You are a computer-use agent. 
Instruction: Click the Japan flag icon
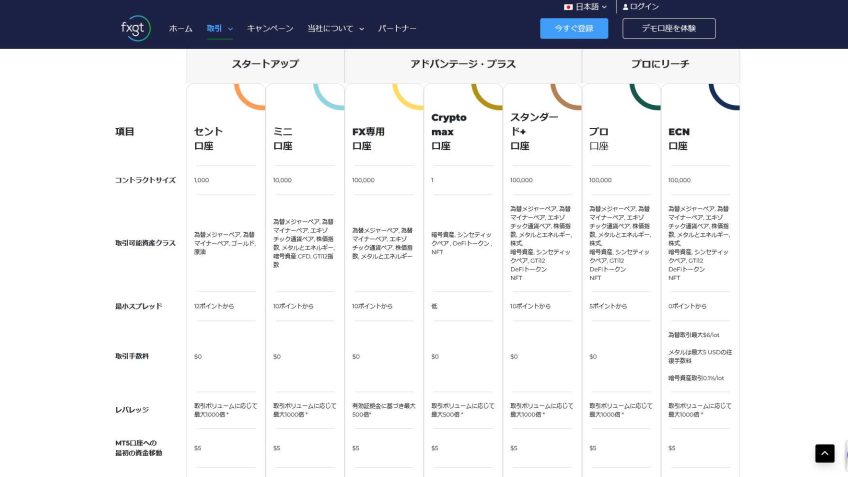(x=568, y=7)
